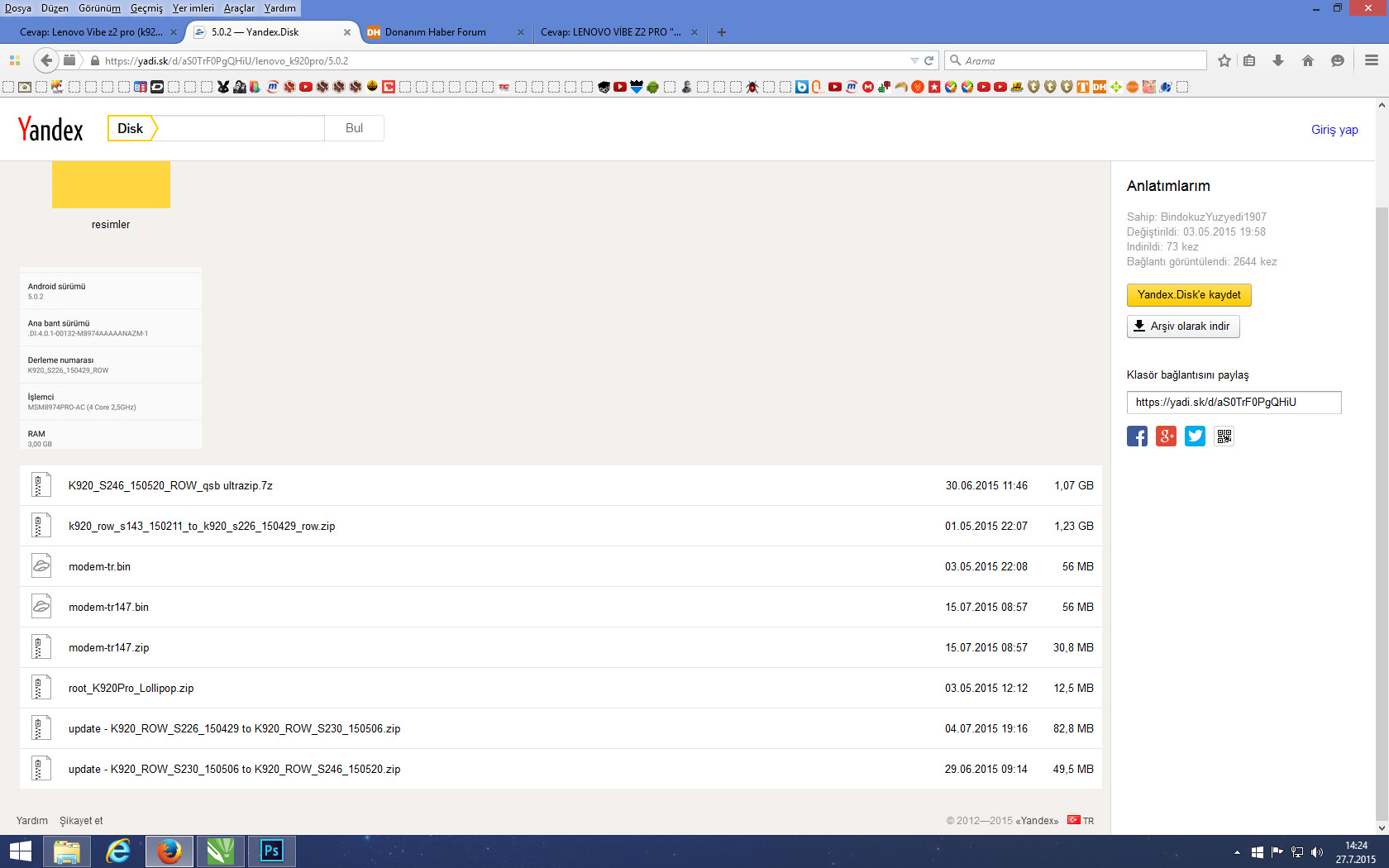Open the Android version screenshot thumbnail
The width and height of the screenshot is (1389, 868).
111,358
